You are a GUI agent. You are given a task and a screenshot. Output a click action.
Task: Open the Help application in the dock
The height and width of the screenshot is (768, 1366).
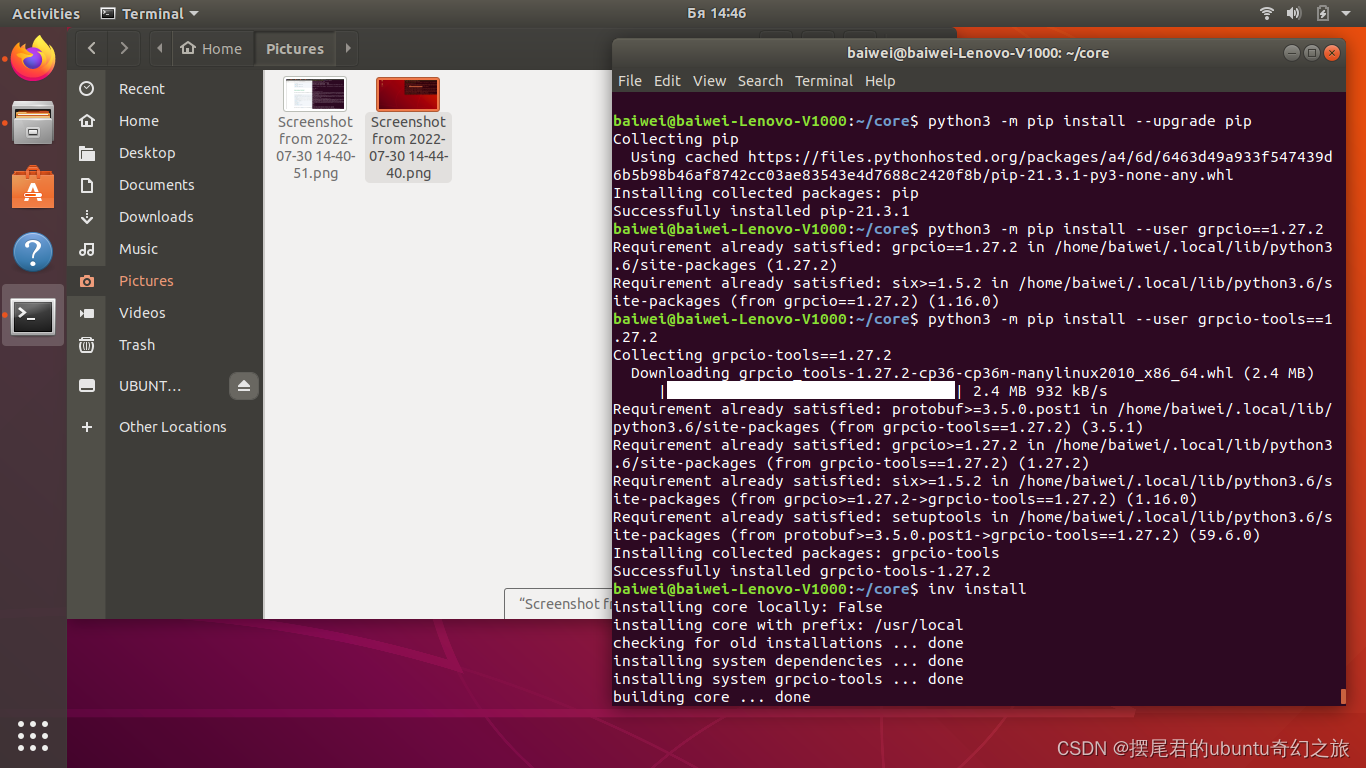pyautogui.click(x=33, y=252)
